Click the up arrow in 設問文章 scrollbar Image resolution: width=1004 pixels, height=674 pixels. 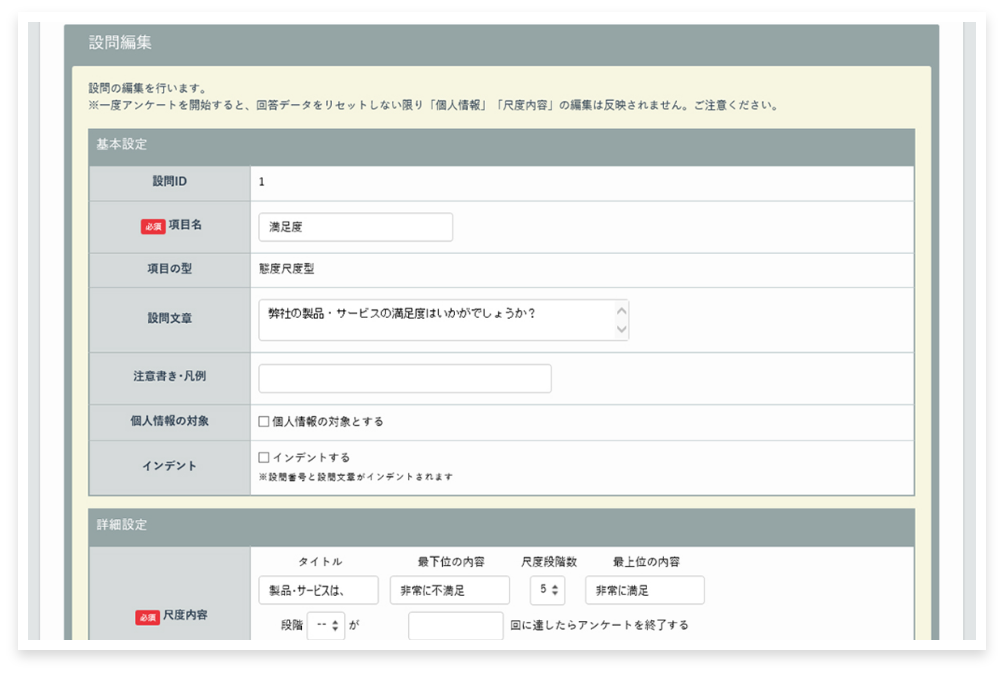(621, 309)
